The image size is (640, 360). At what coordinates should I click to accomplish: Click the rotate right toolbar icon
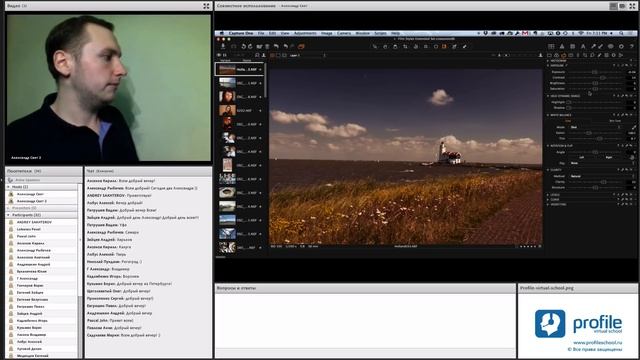point(250,47)
